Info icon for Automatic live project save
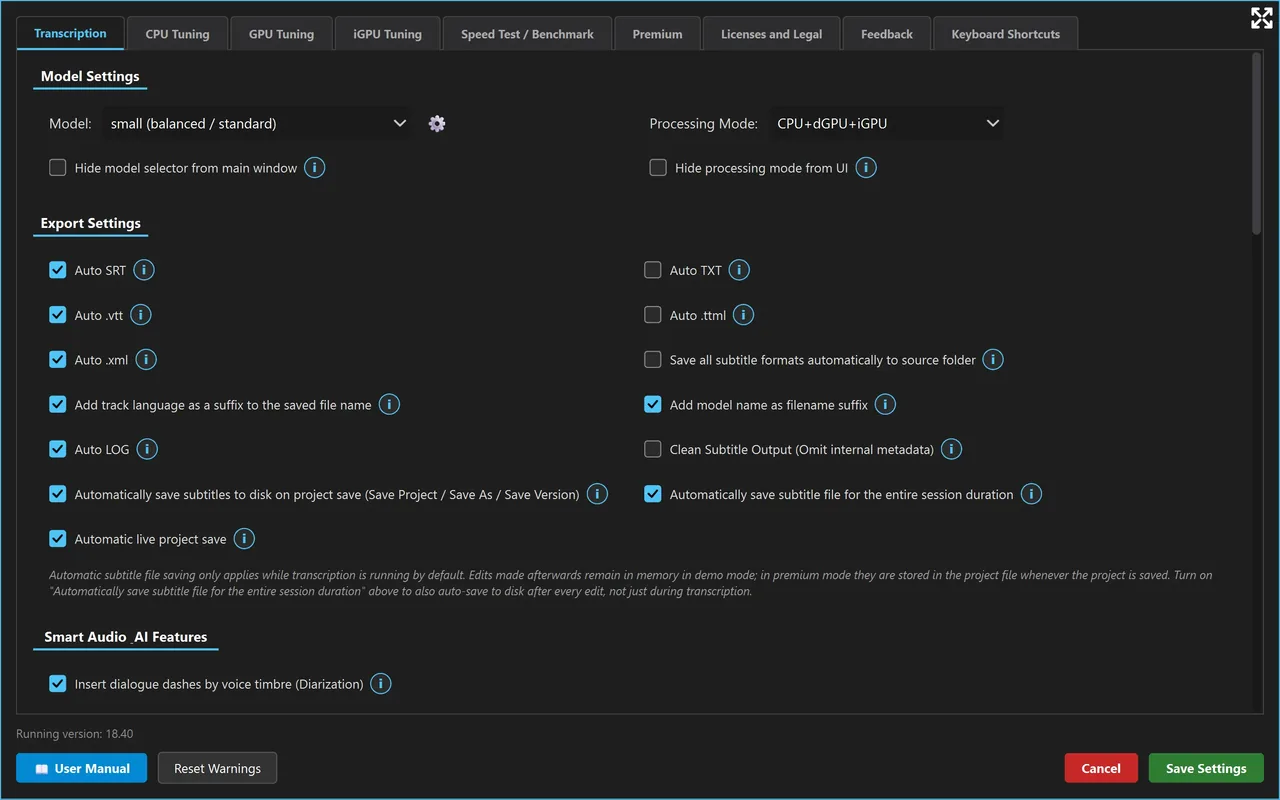This screenshot has width=1280, height=800. (x=244, y=539)
